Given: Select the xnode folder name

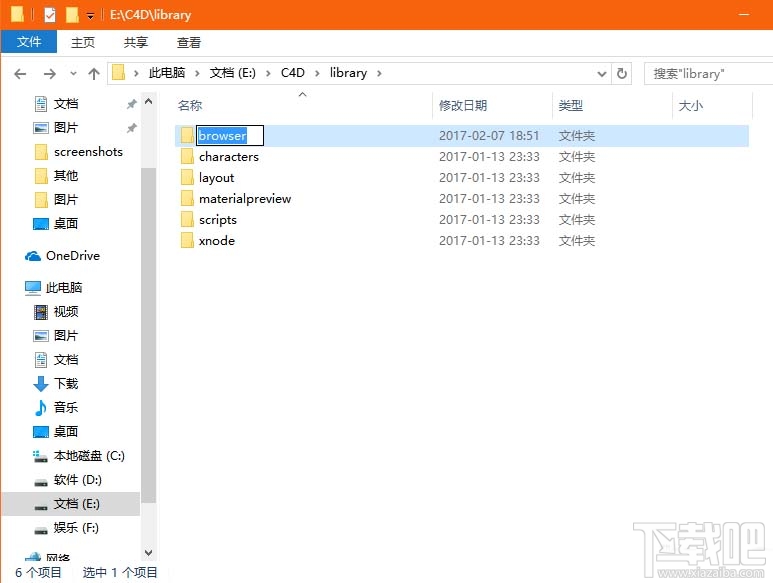Looking at the screenshot, I should [217, 240].
